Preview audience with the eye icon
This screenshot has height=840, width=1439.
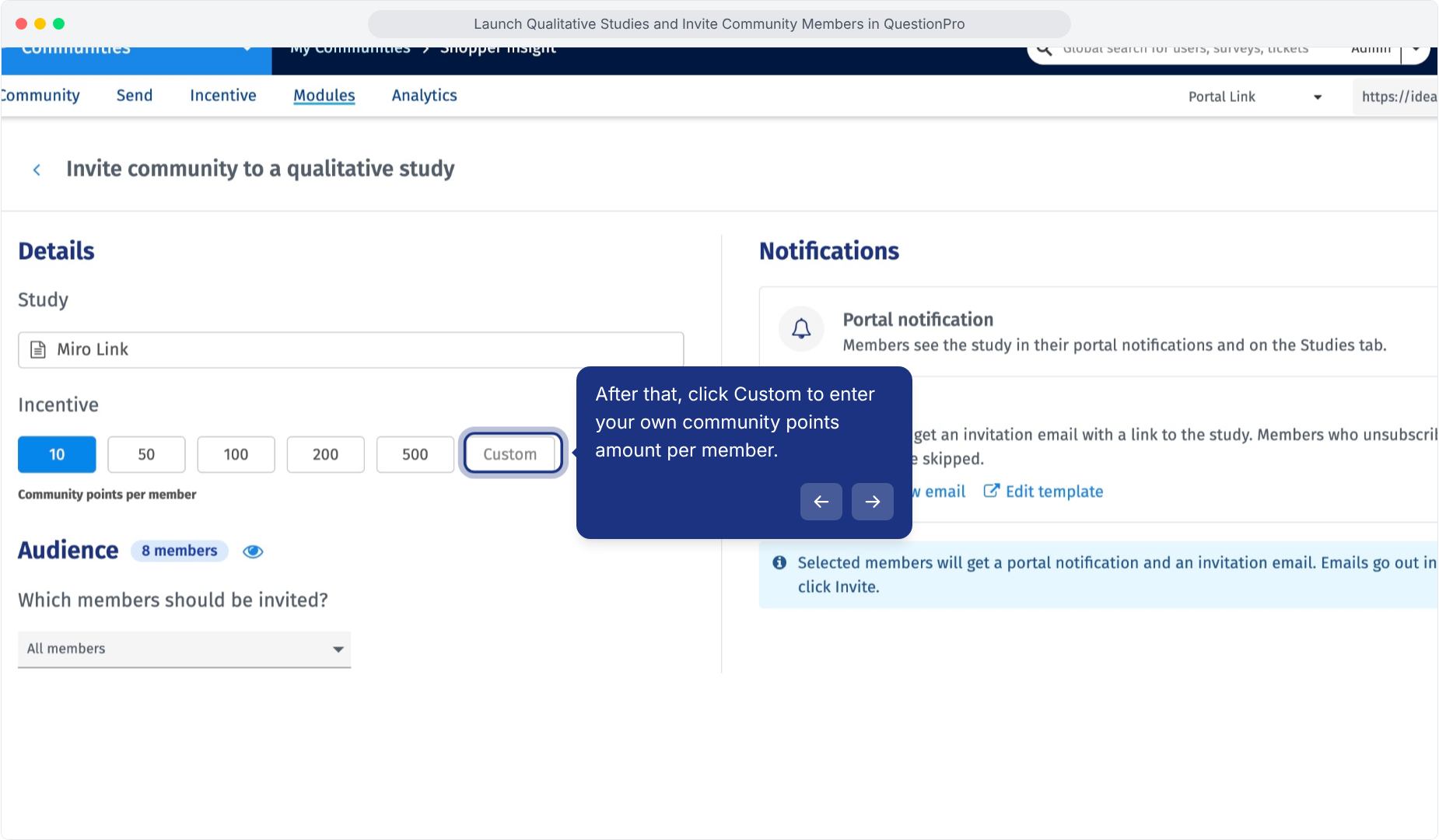pyautogui.click(x=253, y=551)
